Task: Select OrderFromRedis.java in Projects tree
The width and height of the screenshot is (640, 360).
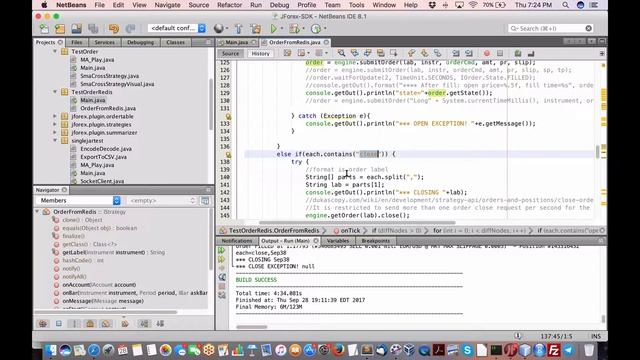Action: pyautogui.click(x=108, y=108)
